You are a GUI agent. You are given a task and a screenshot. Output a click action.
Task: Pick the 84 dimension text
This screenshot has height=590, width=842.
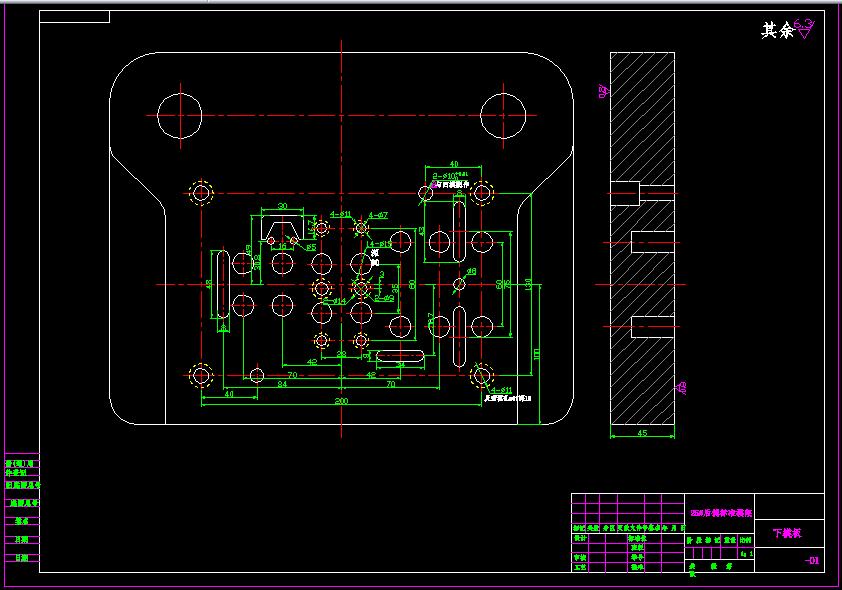coord(282,384)
